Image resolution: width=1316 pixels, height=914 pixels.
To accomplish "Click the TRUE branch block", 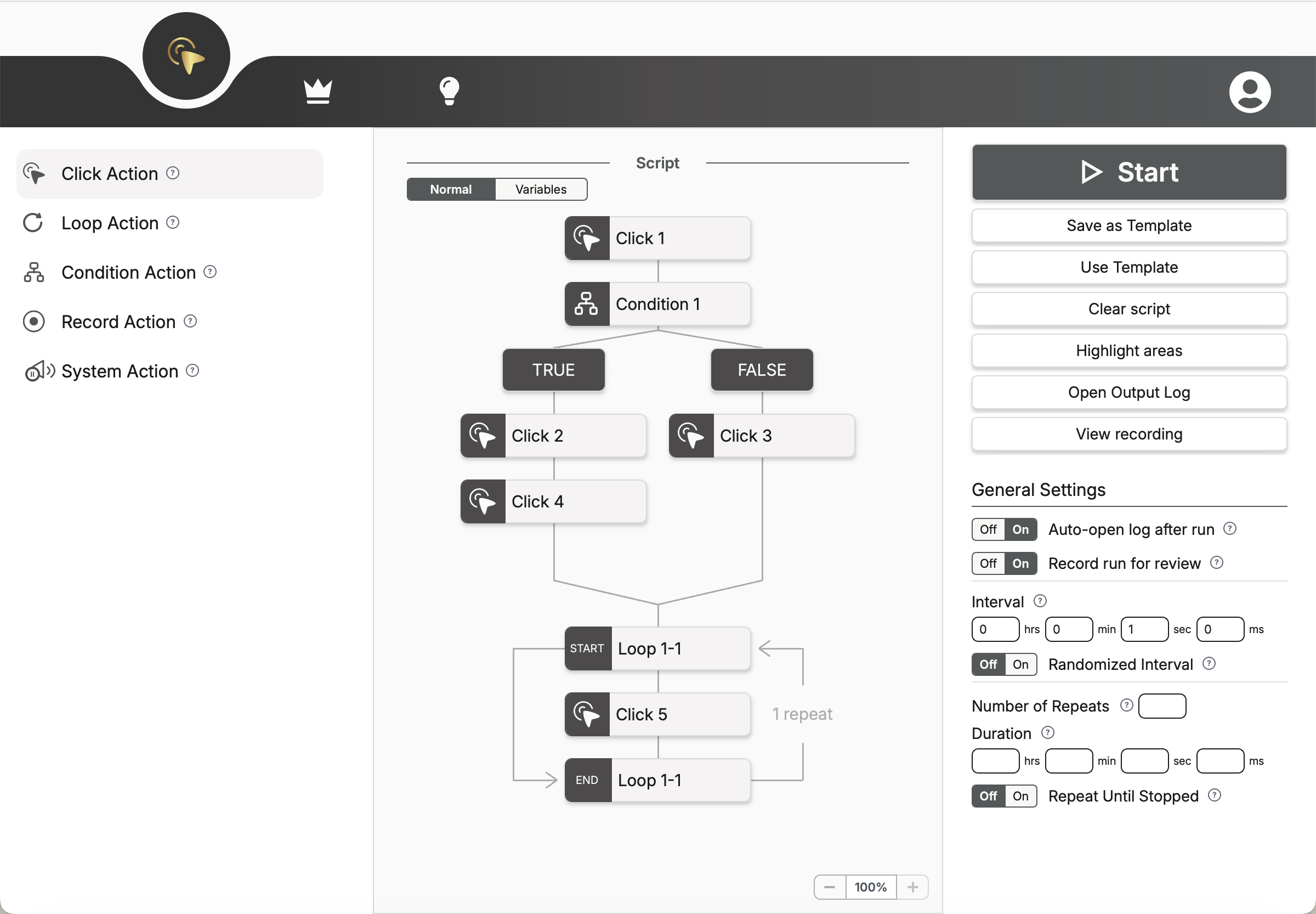I will click(553, 370).
